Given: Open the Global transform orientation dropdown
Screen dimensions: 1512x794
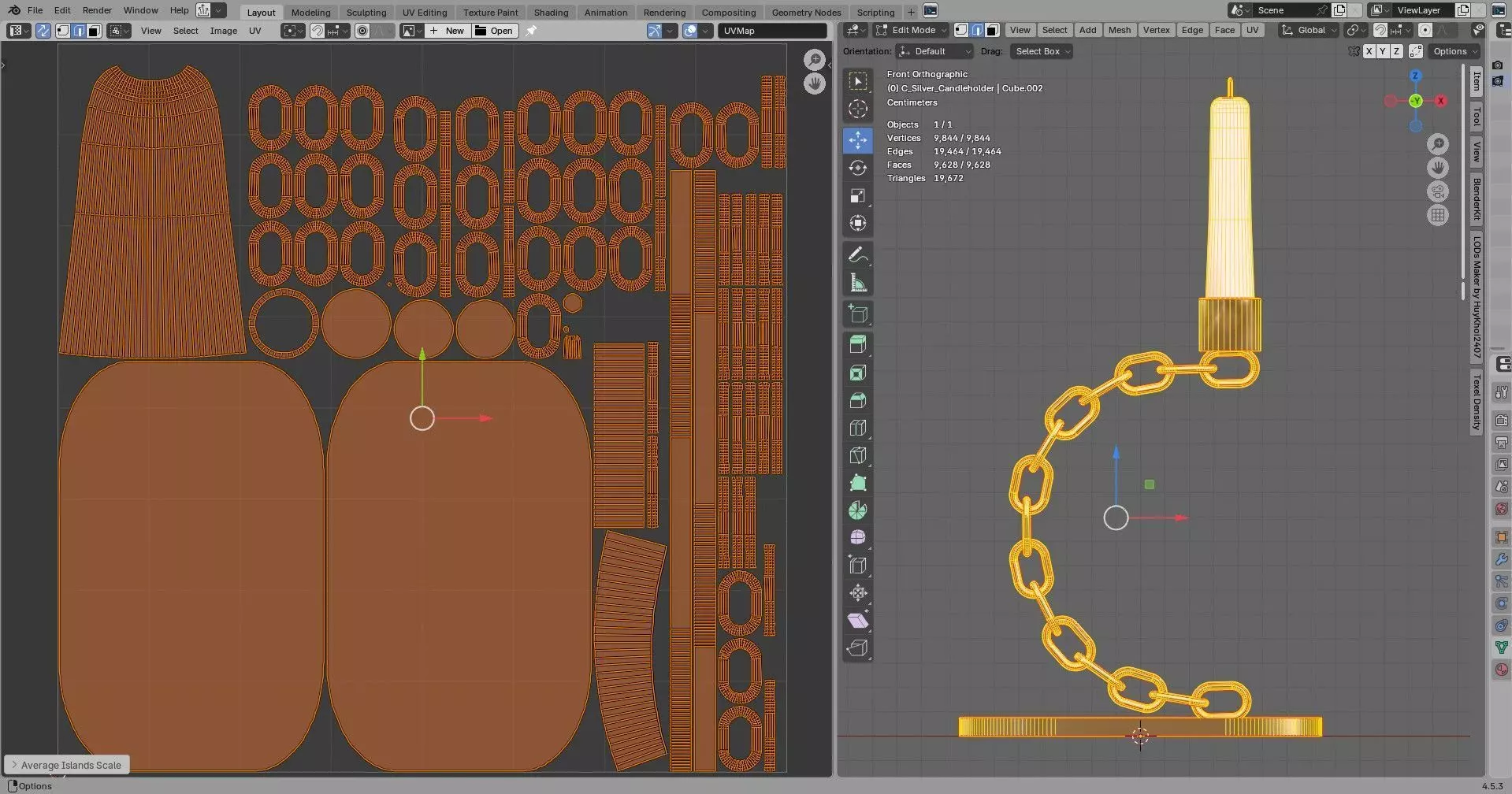Looking at the screenshot, I should [1308, 30].
